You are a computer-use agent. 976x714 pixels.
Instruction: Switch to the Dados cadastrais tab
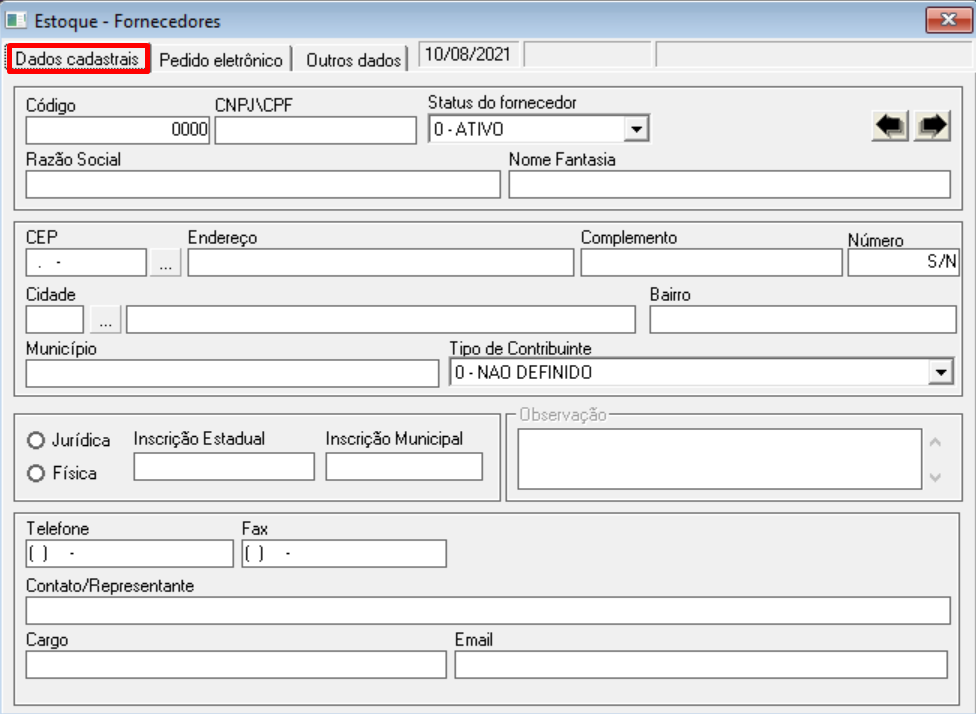coord(78,59)
